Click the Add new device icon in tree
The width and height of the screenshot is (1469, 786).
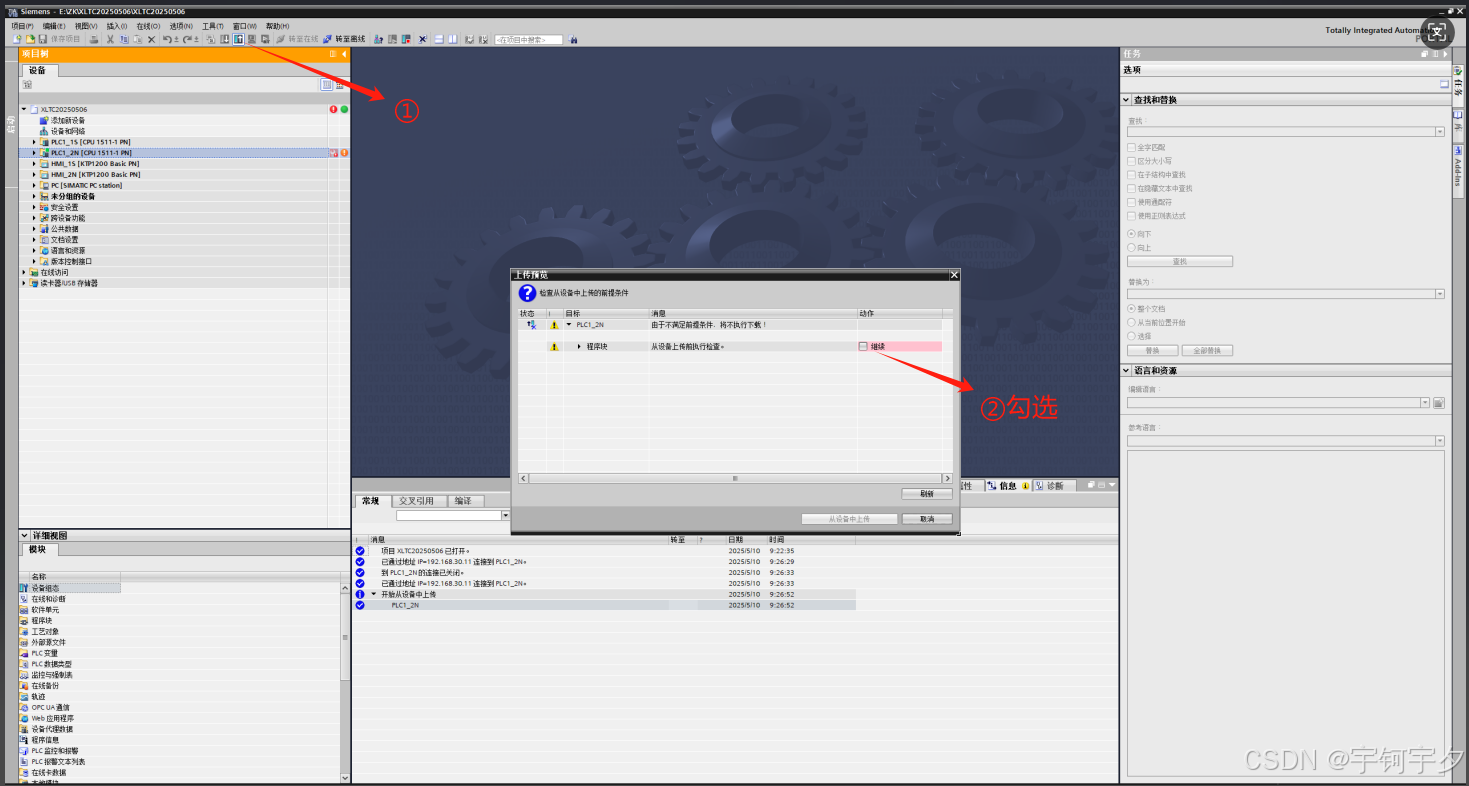click(x=44, y=120)
